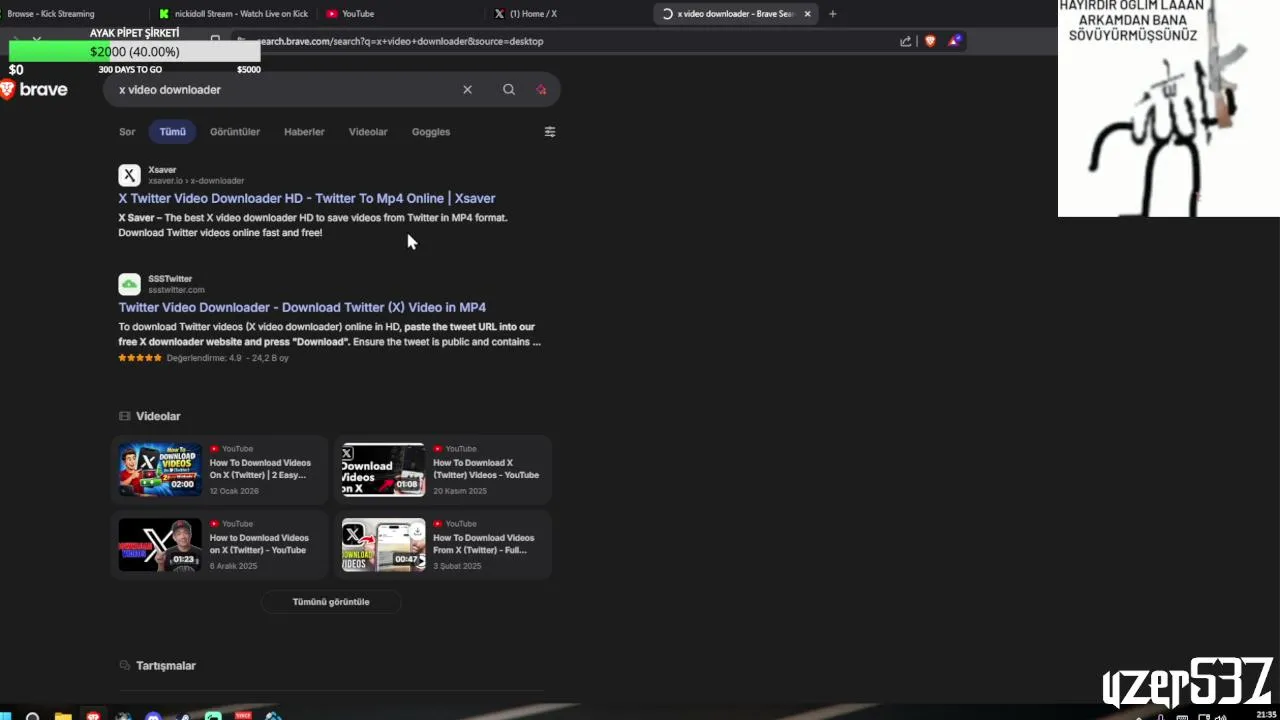Open Twitter Video Downloader SSSTwitter result
Viewport: 1280px width, 720px height.
[302, 307]
